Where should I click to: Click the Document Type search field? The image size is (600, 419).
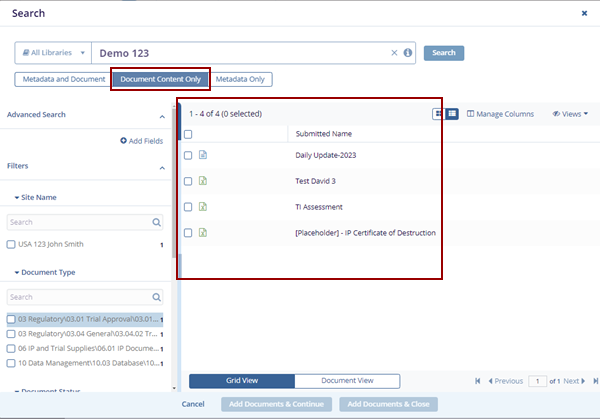(78, 297)
